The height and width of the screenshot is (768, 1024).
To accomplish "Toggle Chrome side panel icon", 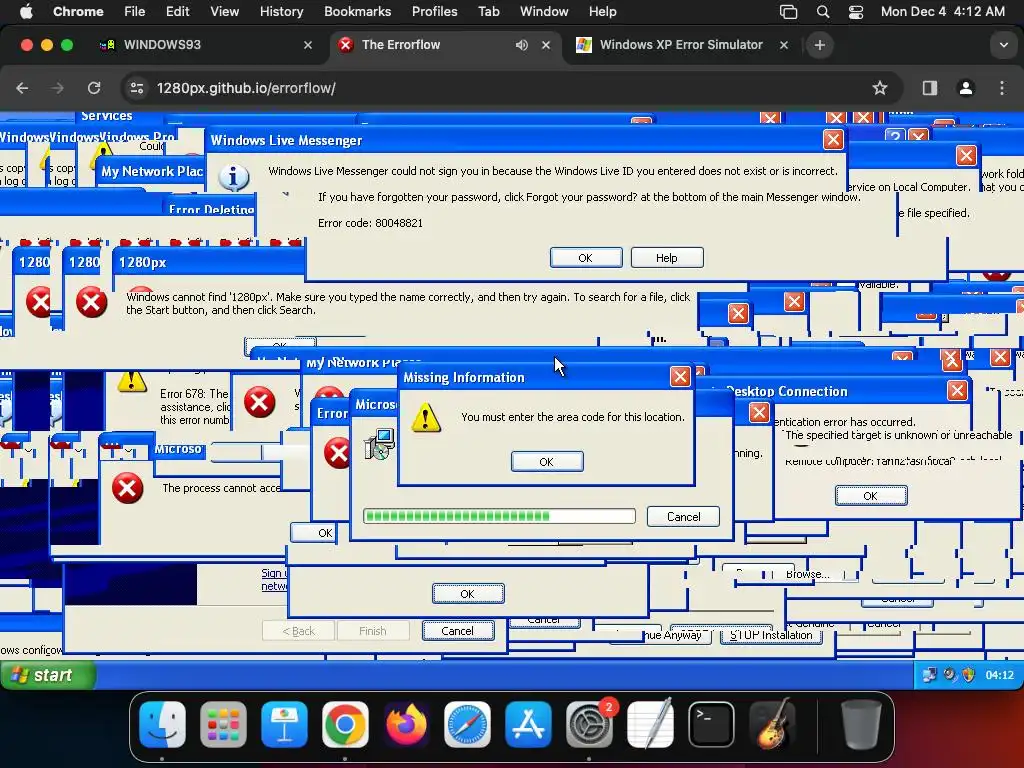I will tap(929, 88).
